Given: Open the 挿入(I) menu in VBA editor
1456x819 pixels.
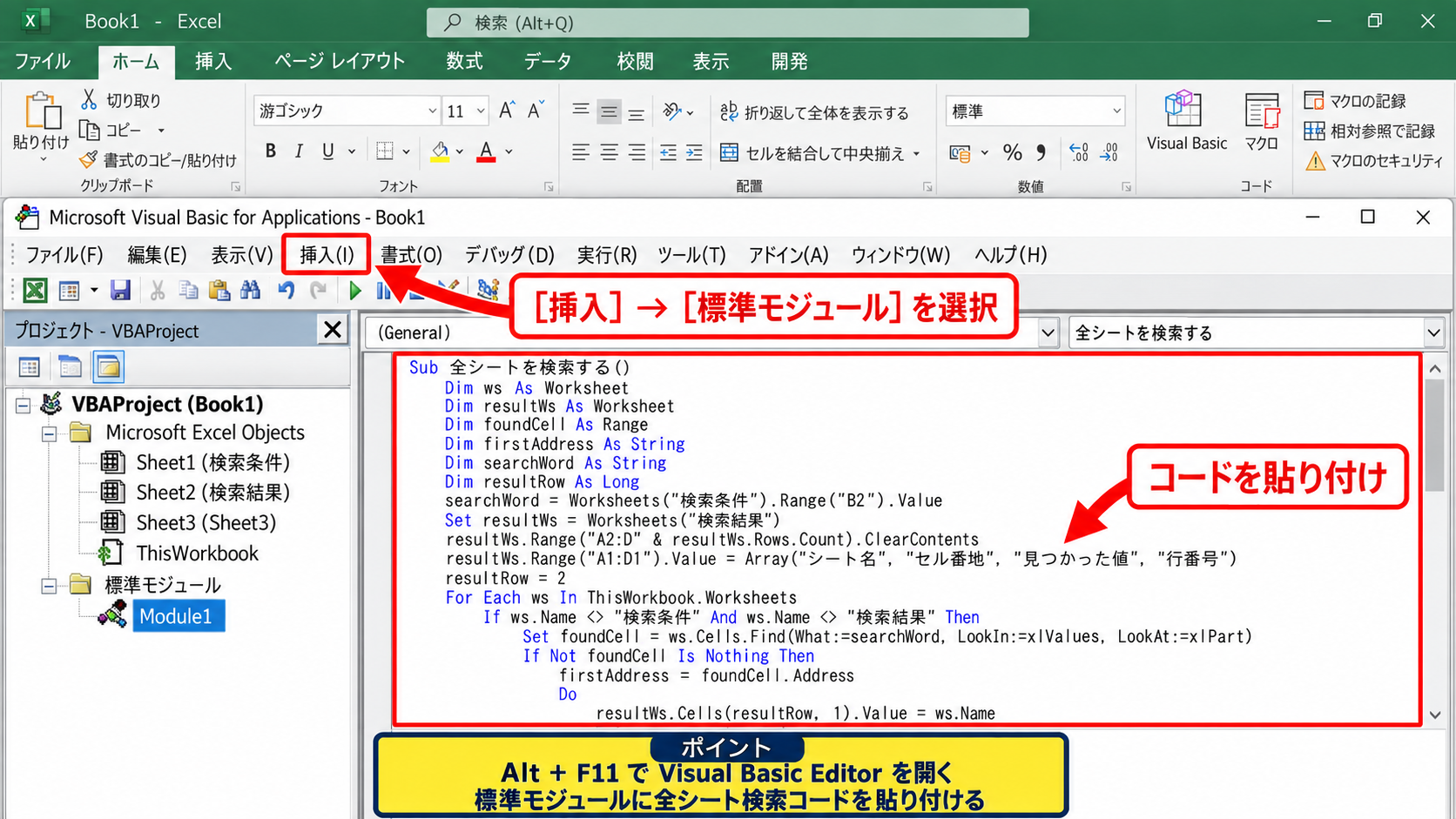Looking at the screenshot, I should click(327, 255).
